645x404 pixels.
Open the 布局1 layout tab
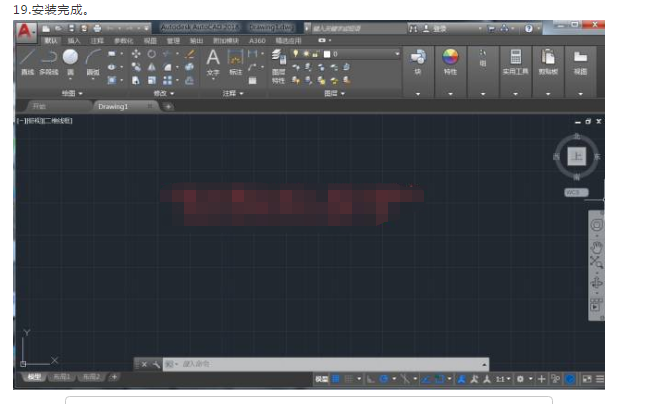point(62,377)
